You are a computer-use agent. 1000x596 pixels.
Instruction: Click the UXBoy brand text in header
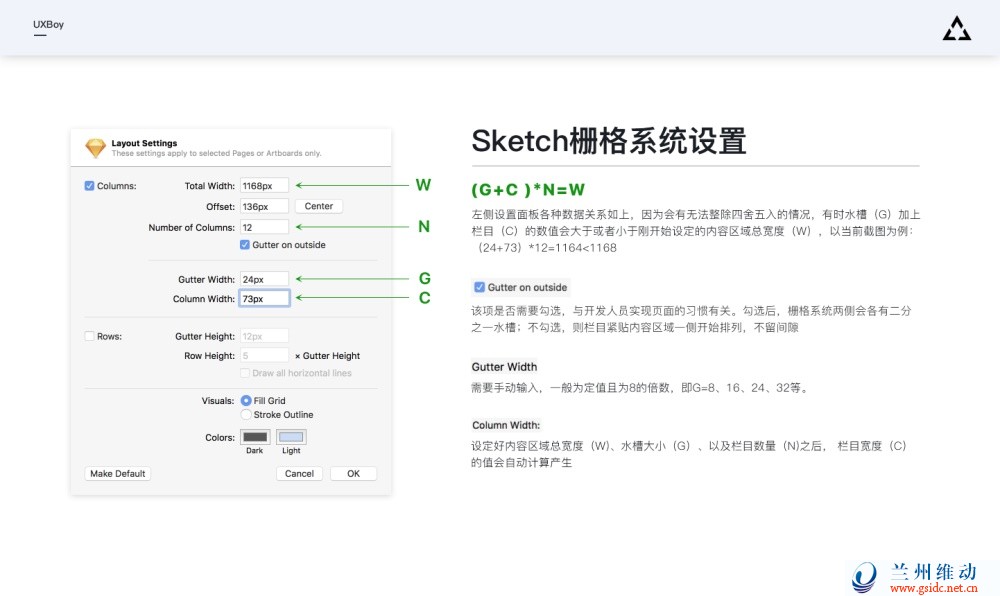coord(48,24)
